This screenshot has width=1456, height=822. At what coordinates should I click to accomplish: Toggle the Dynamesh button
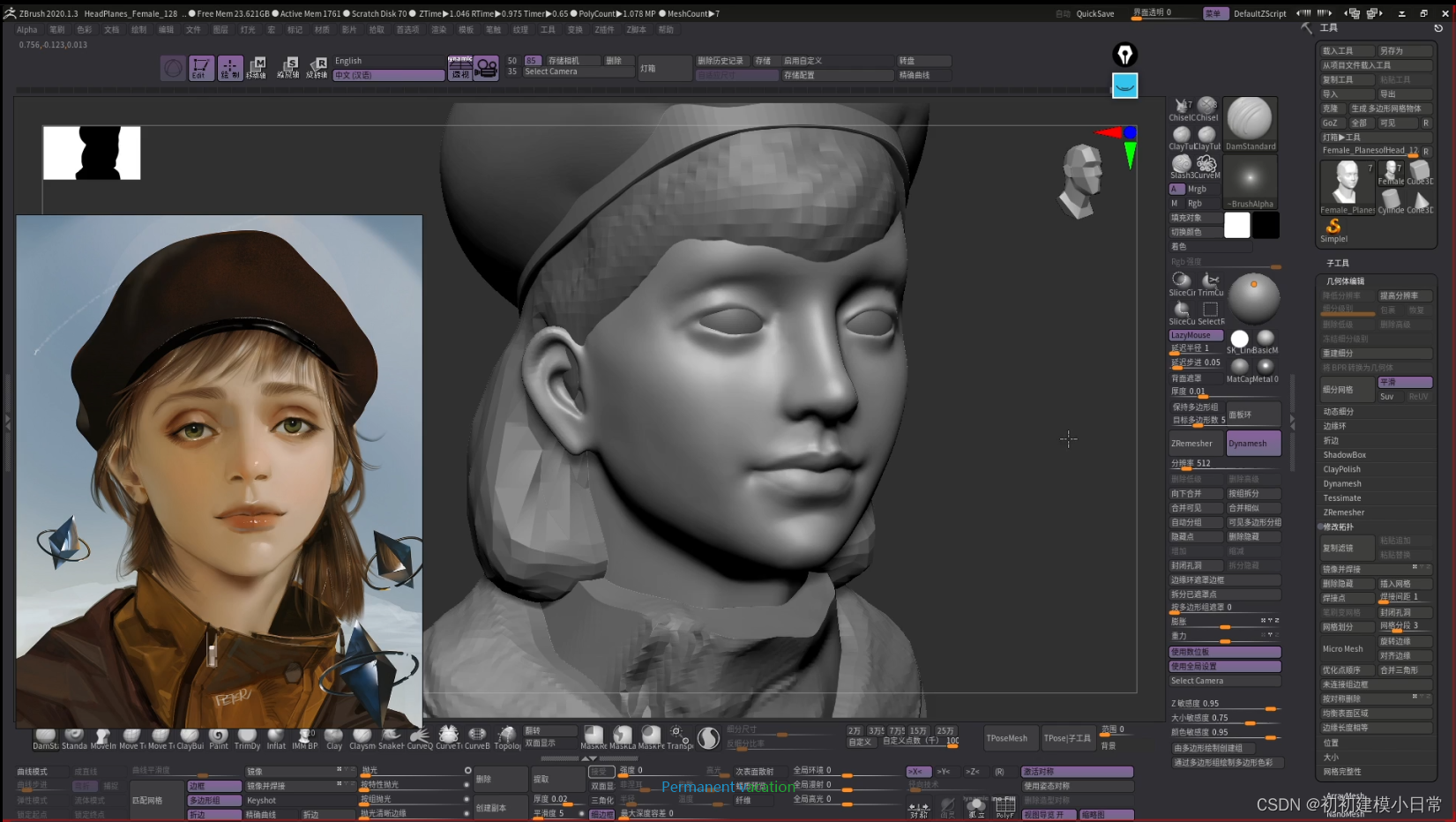1252,444
